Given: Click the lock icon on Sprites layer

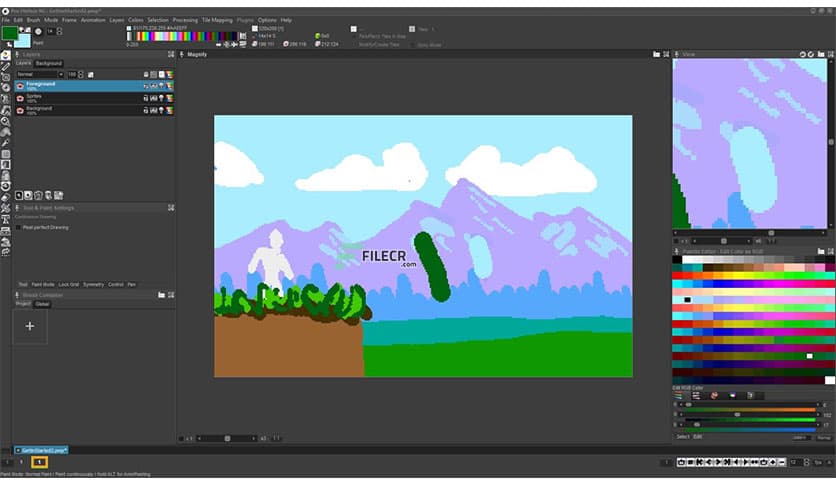Looking at the screenshot, I should (146, 98).
